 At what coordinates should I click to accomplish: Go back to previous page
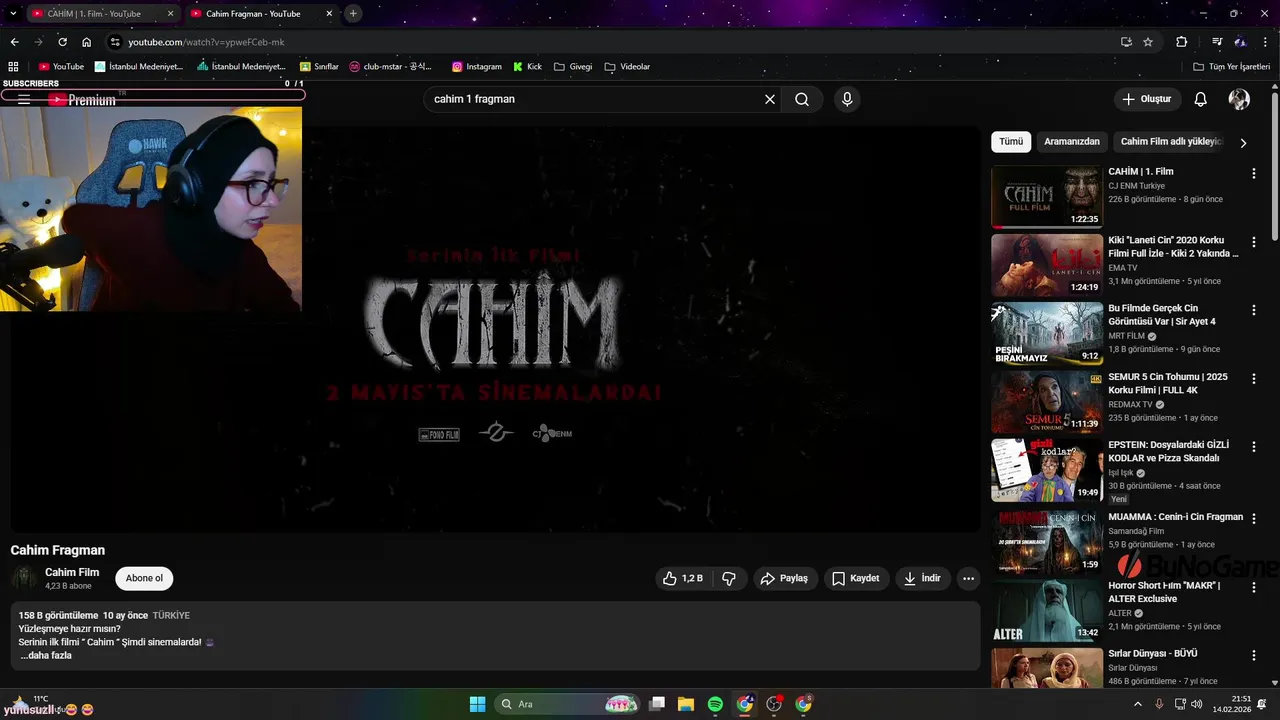pos(14,42)
